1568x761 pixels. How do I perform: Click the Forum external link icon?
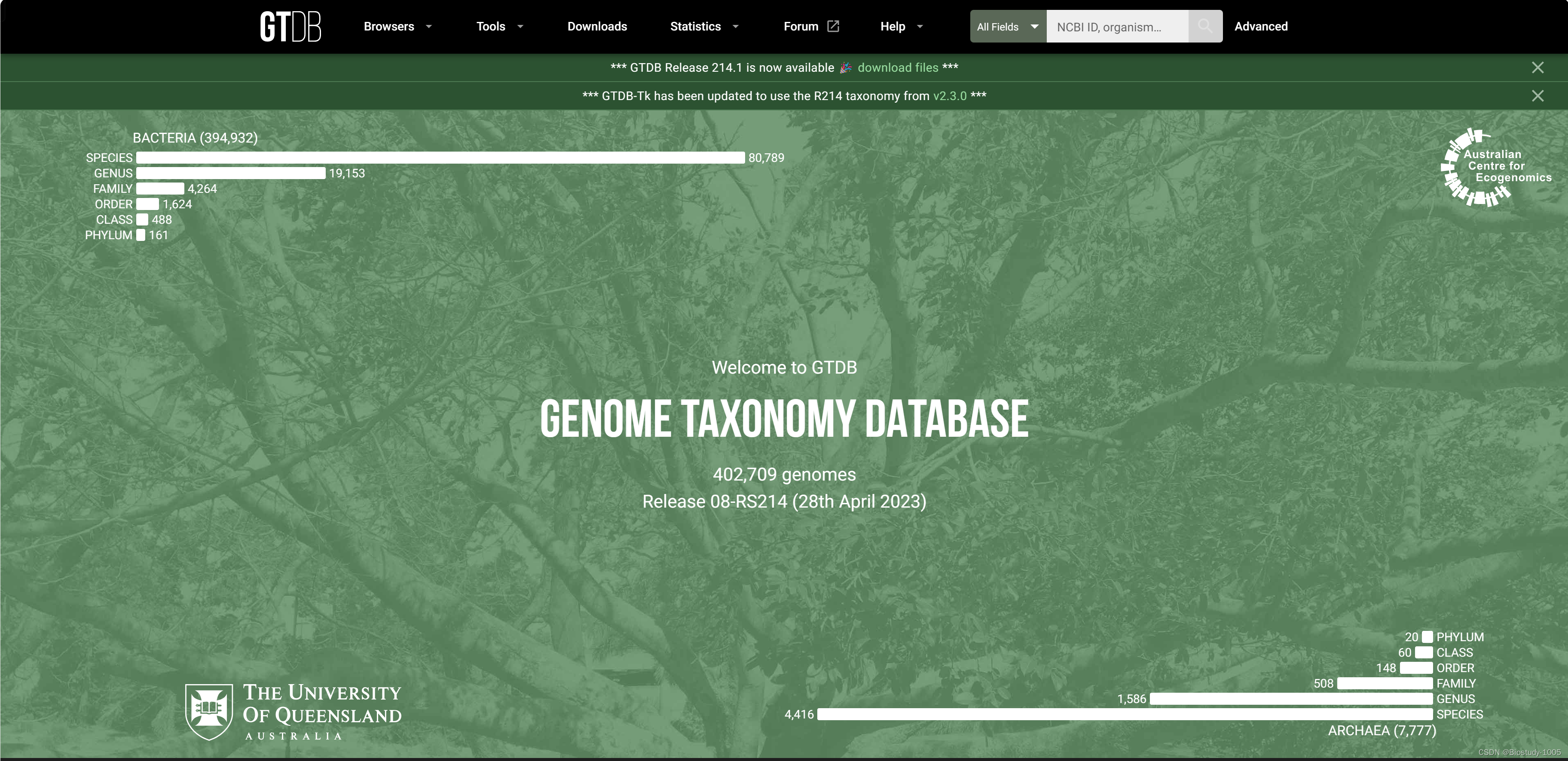coord(833,26)
